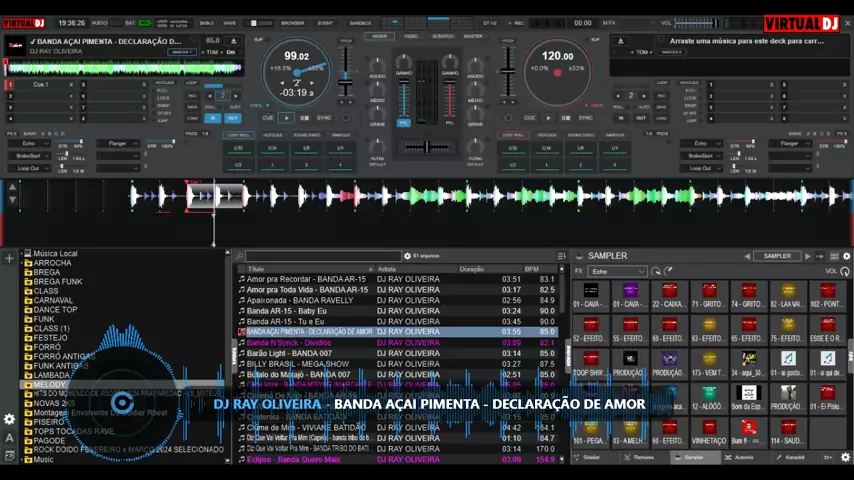Screen dimensions: 854x480
Task: Toggle ROLL loop mode on left deck
Action: click(x=210, y=107)
